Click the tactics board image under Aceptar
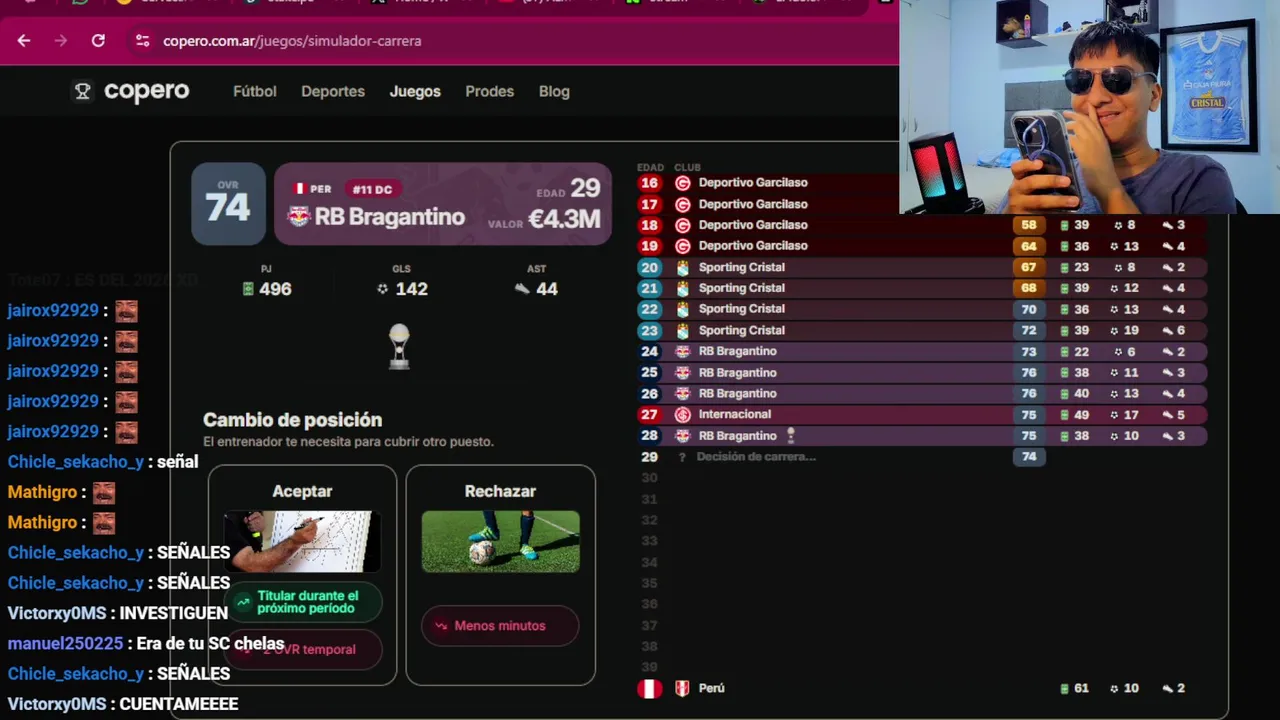 coord(302,542)
